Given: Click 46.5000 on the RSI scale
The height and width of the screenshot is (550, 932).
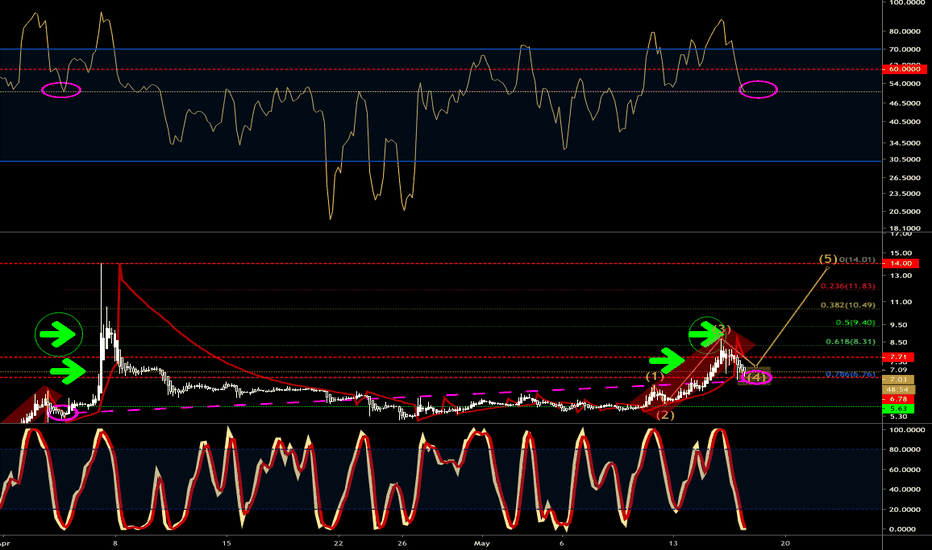Looking at the screenshot, I should [x=905, y=103].
